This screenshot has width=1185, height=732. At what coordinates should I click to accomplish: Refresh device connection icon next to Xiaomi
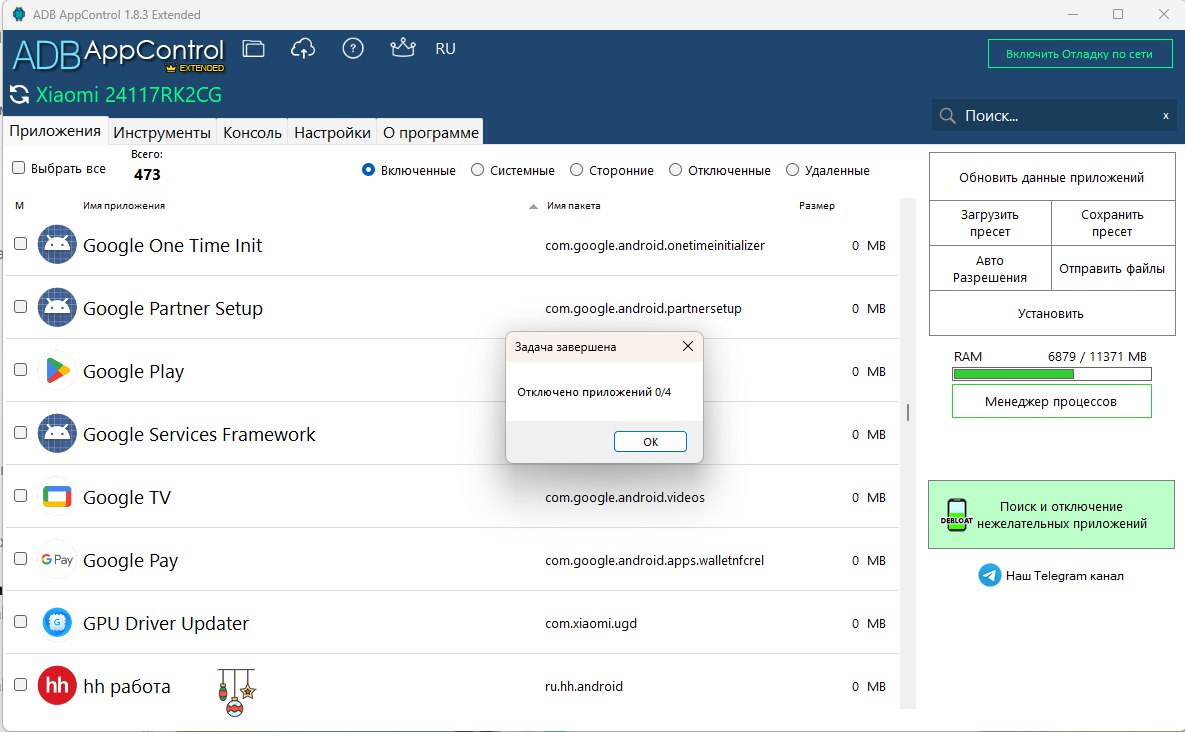(x=19, y=95)
